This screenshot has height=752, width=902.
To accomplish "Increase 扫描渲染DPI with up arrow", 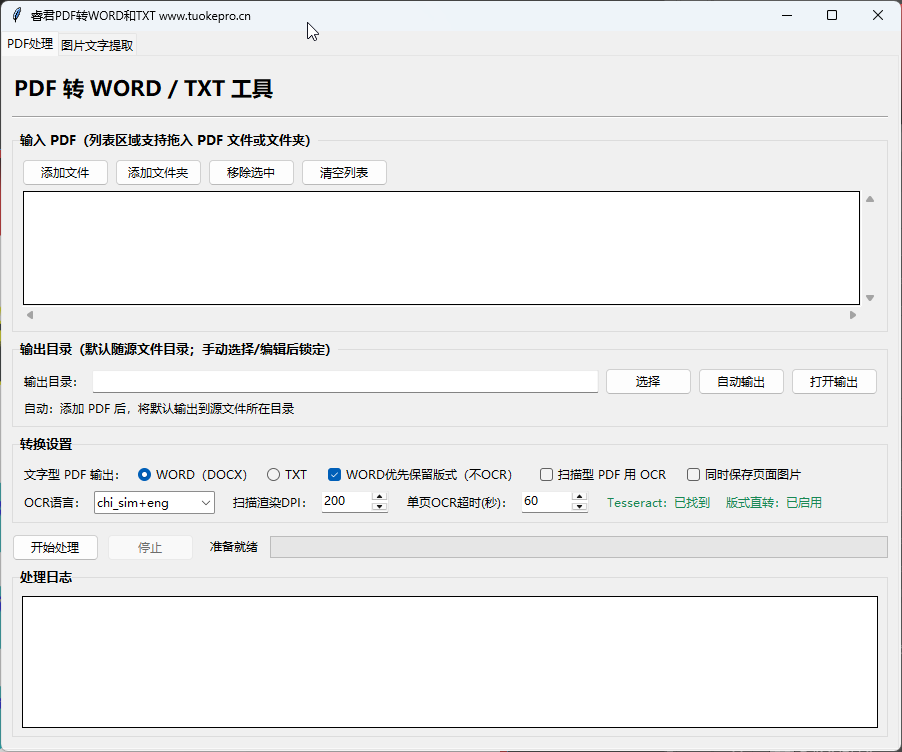I will (x=379, y=497).
